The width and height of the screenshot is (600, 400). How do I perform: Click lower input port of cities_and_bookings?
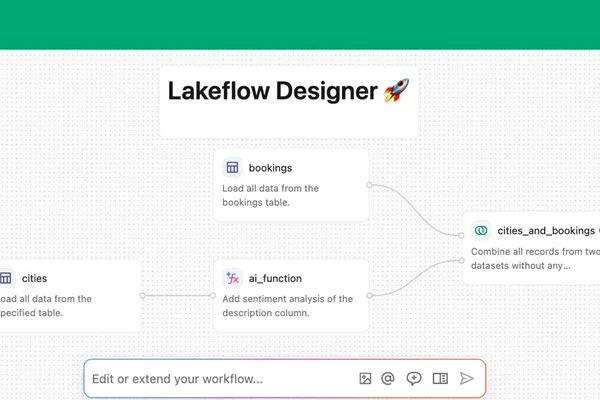[461, 261]
